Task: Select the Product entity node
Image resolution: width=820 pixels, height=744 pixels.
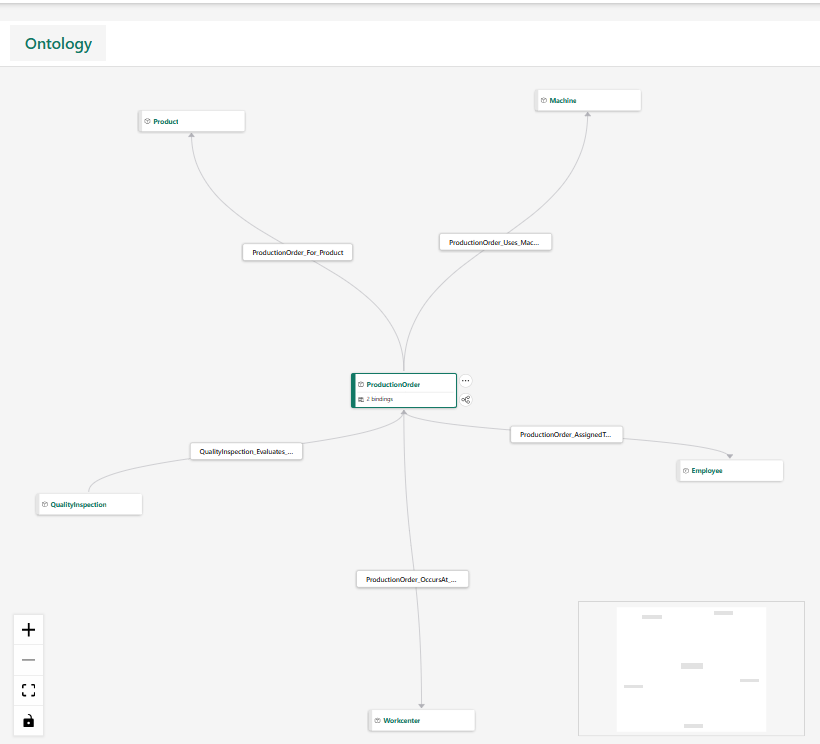Action: pyautogui.click(x=192, y=121)
